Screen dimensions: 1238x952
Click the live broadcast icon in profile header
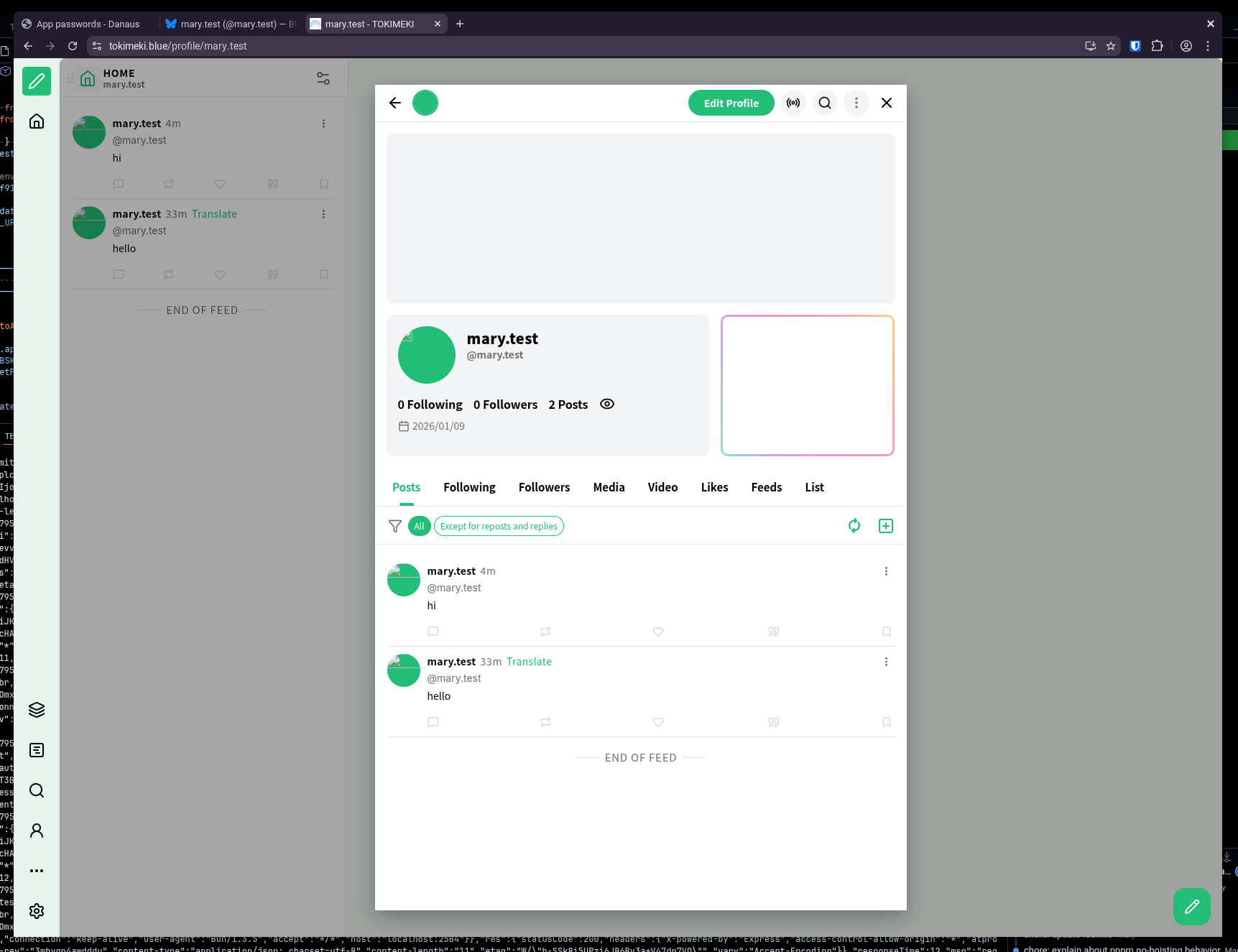(793, 103)
